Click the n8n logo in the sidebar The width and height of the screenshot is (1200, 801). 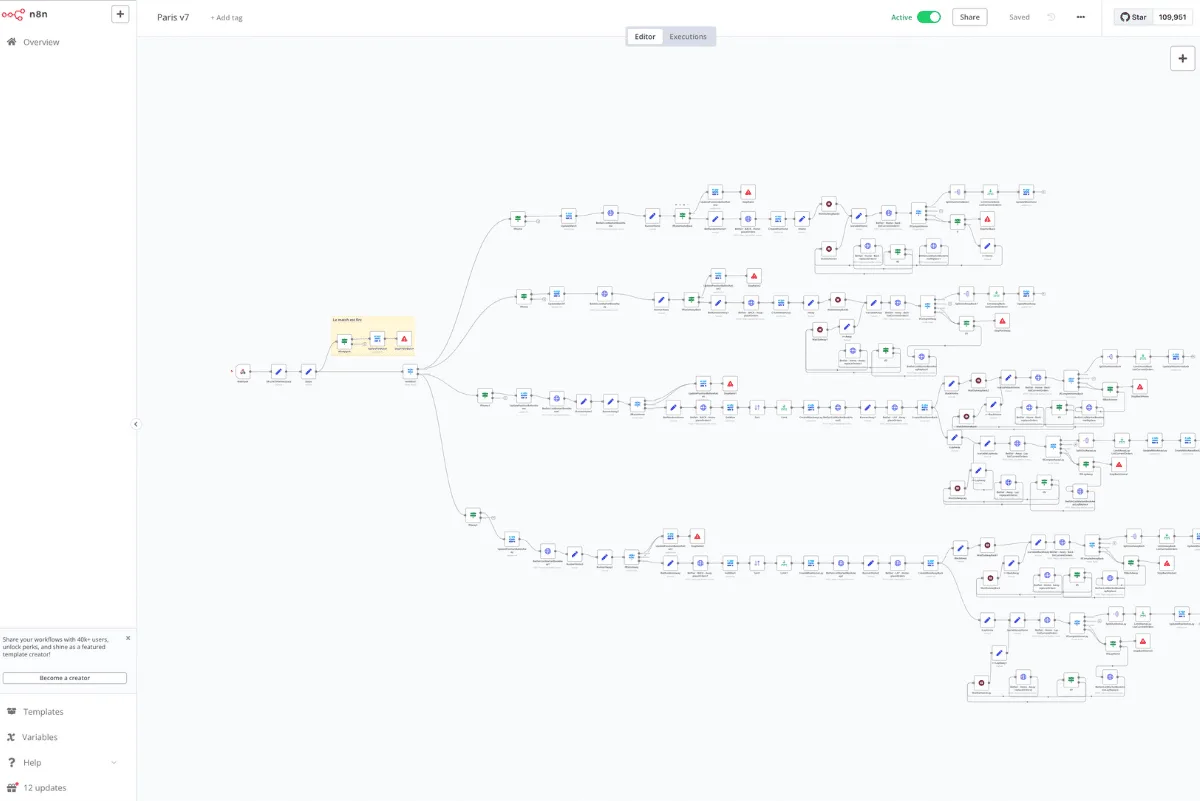coord(25,15)
